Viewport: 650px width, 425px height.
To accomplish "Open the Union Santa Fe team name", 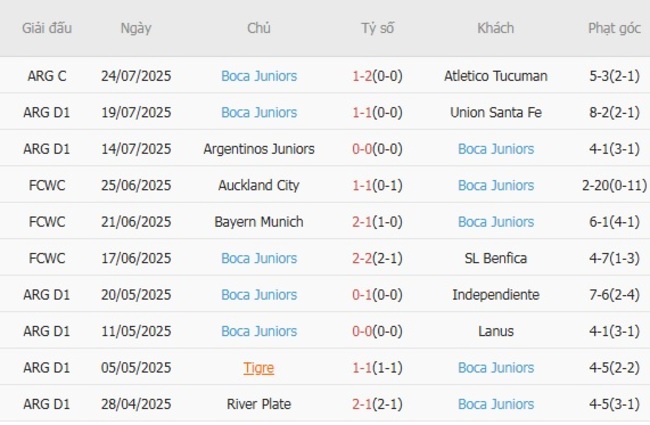I will pyautogui.click(x=495, y=112).
